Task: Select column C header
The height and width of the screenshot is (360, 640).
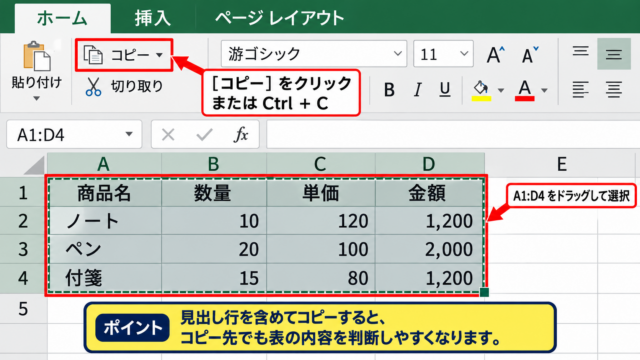Action: click(x=321, y=164)
